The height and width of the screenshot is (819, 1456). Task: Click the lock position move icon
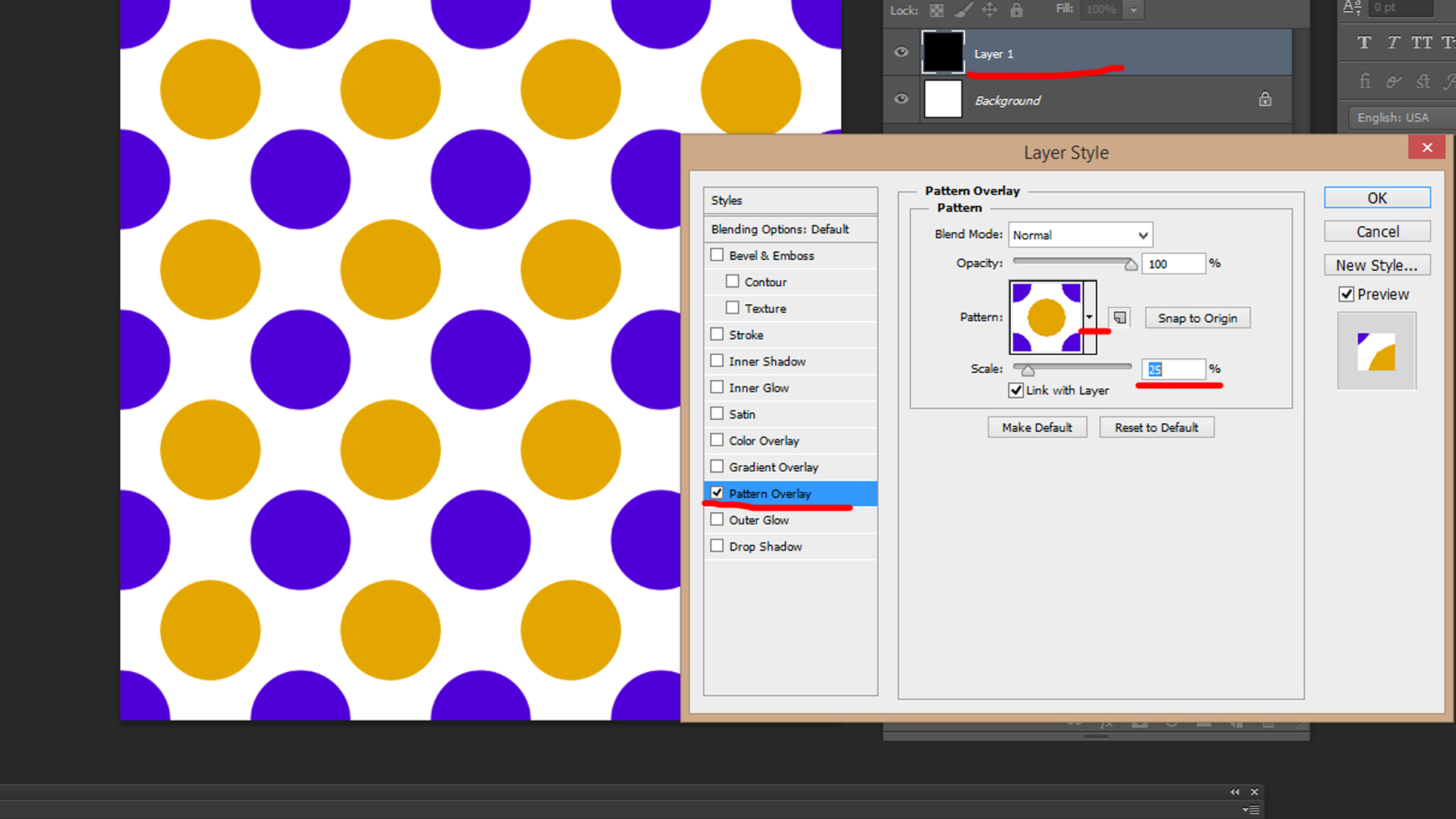pyautogui.click(x=990, y=10)
